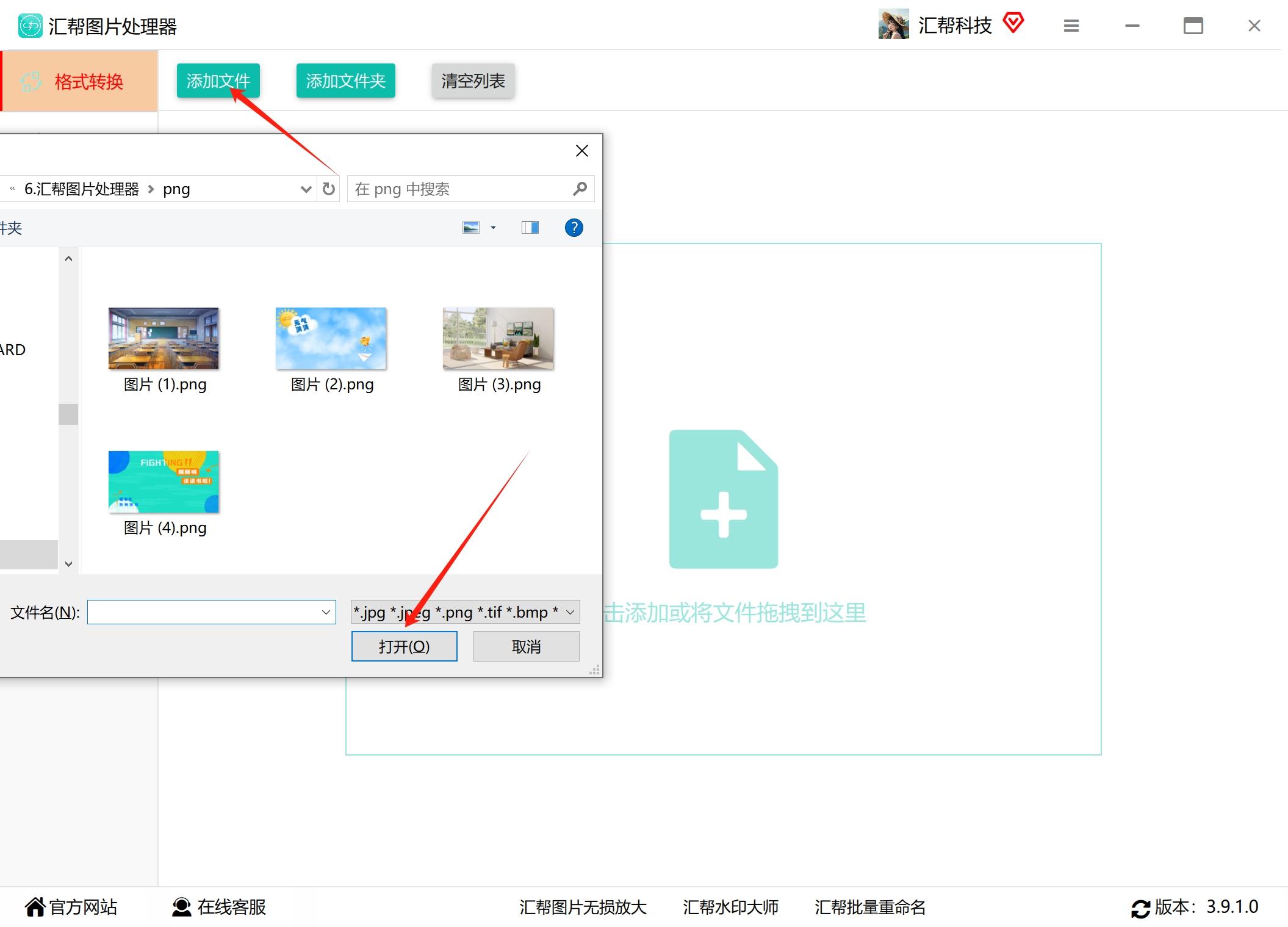Open the hamburger menu at top right
Viewport: 1288px width, 927px height.
(x=1071, y=26)
